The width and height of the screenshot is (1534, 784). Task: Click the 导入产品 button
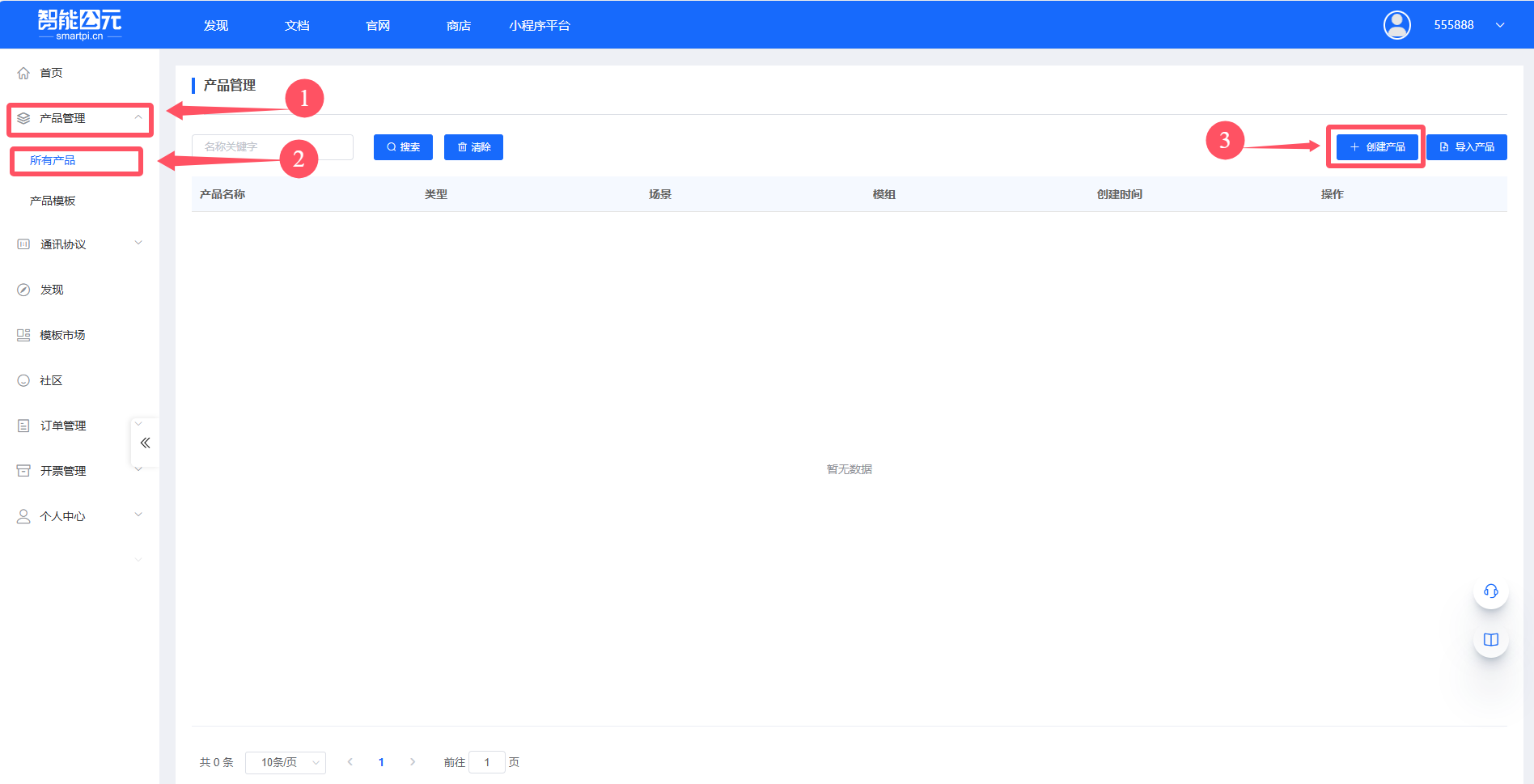[x=1467, y=147]
